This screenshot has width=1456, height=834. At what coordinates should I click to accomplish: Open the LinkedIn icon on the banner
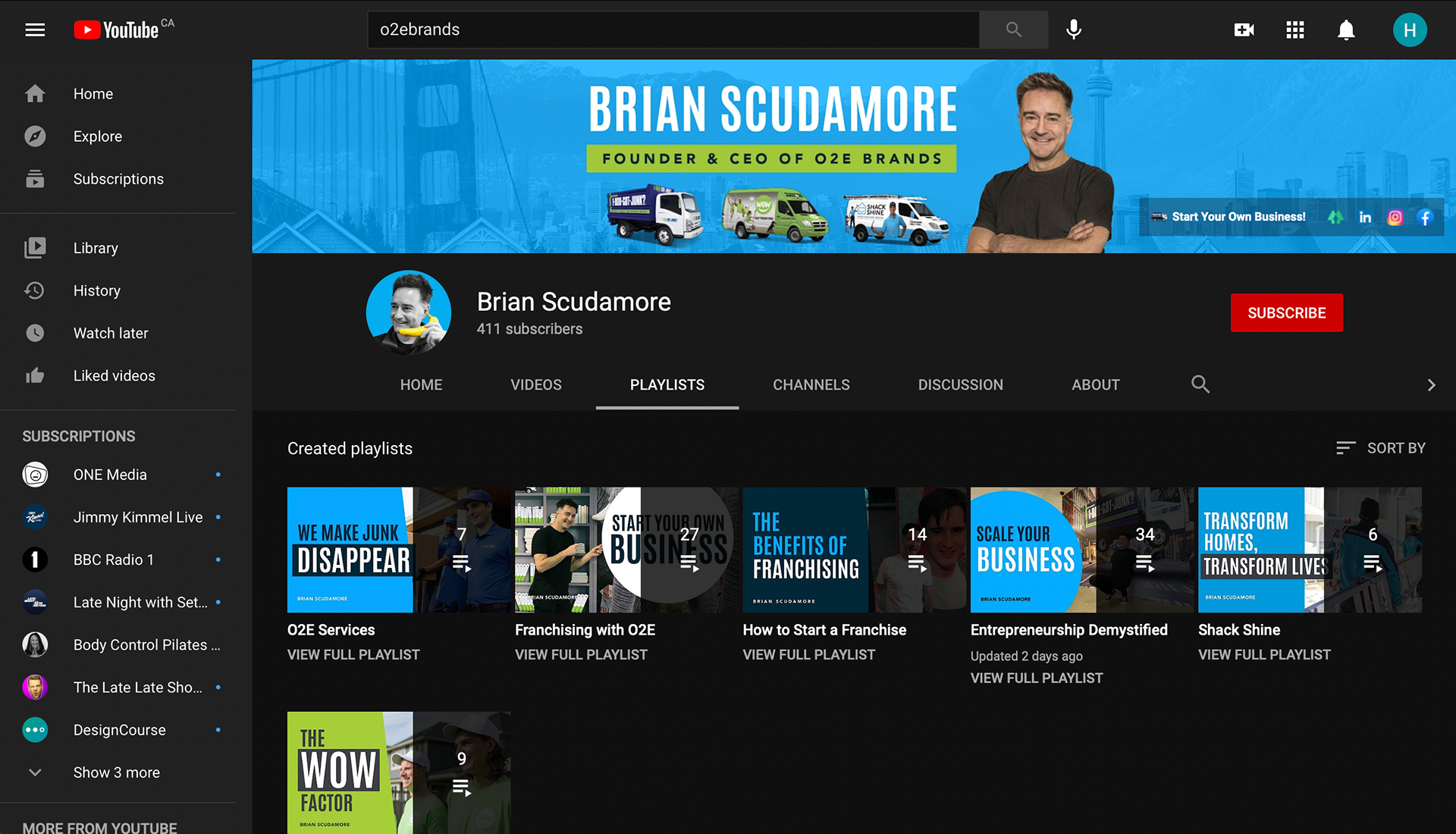[1365, 218]
